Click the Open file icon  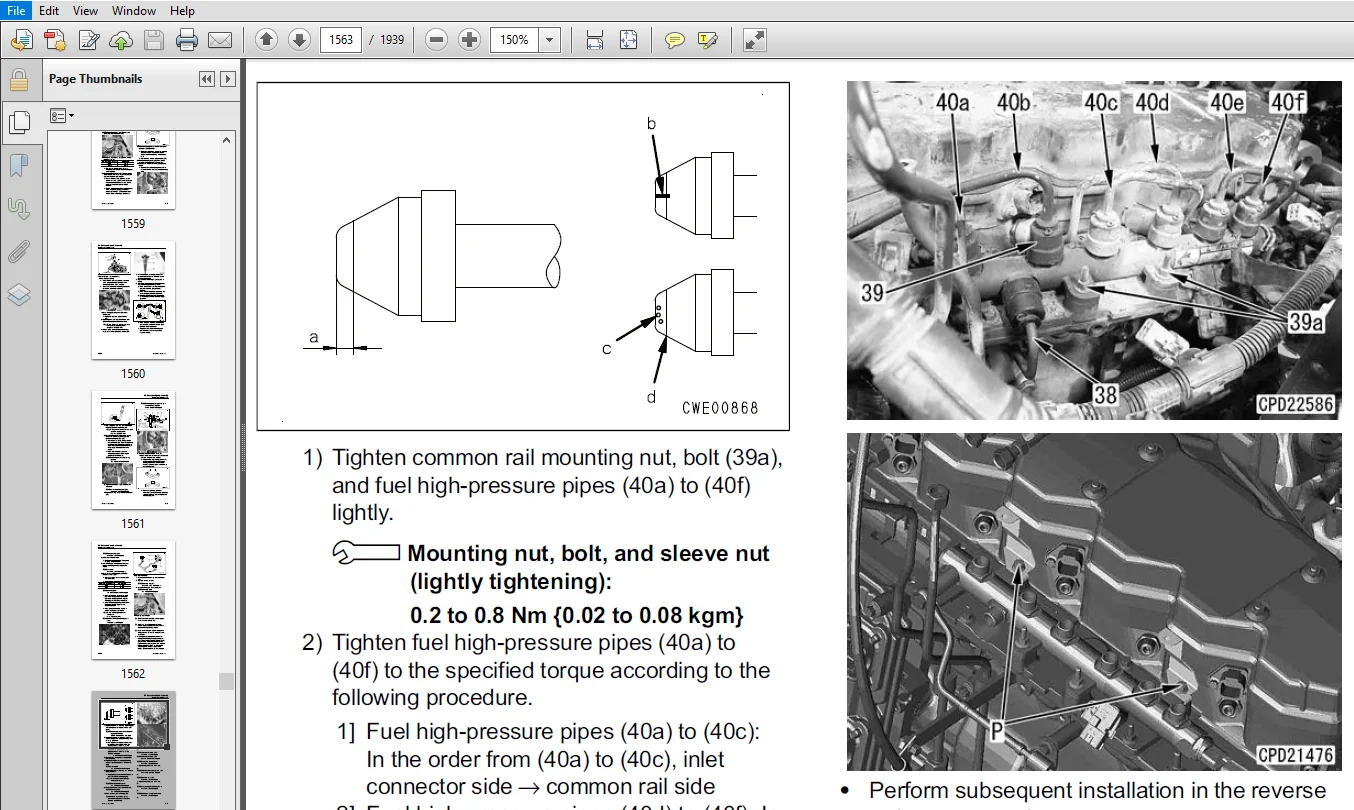pyautogui.click(x=22, y=40)
